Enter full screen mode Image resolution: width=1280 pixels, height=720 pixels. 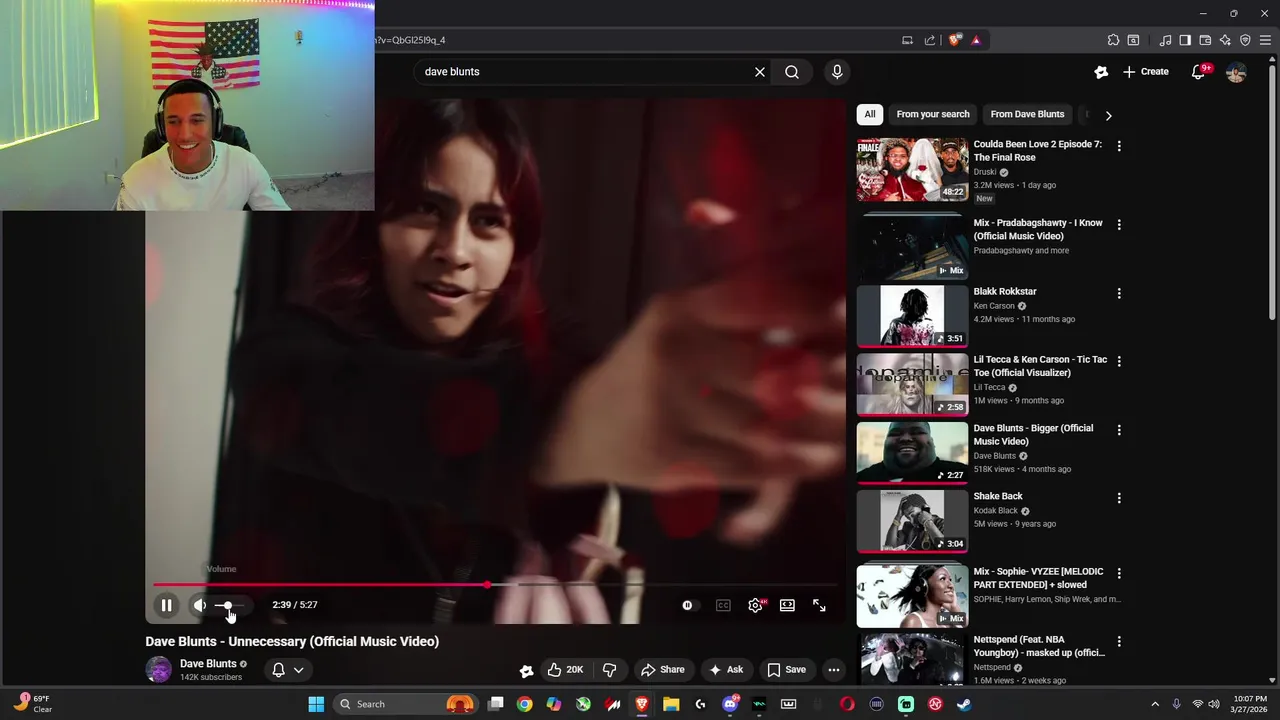coord(819,605)
